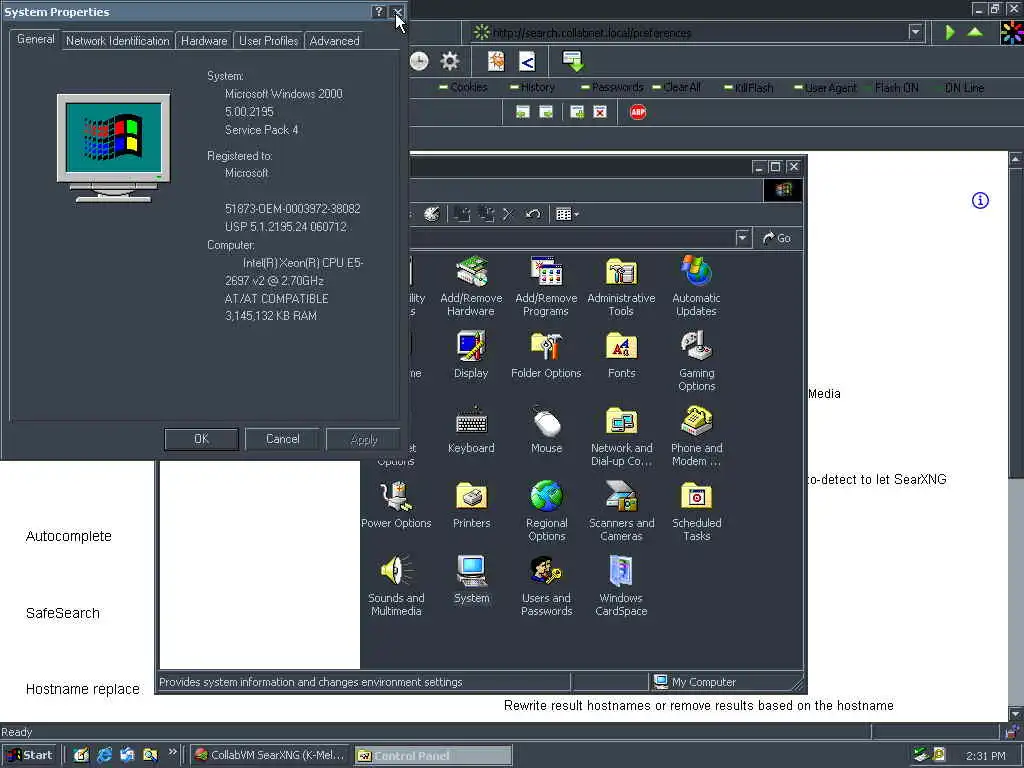Toggle the Passwords privacy option
The image size is (1024, 768).
pos(612,88)
